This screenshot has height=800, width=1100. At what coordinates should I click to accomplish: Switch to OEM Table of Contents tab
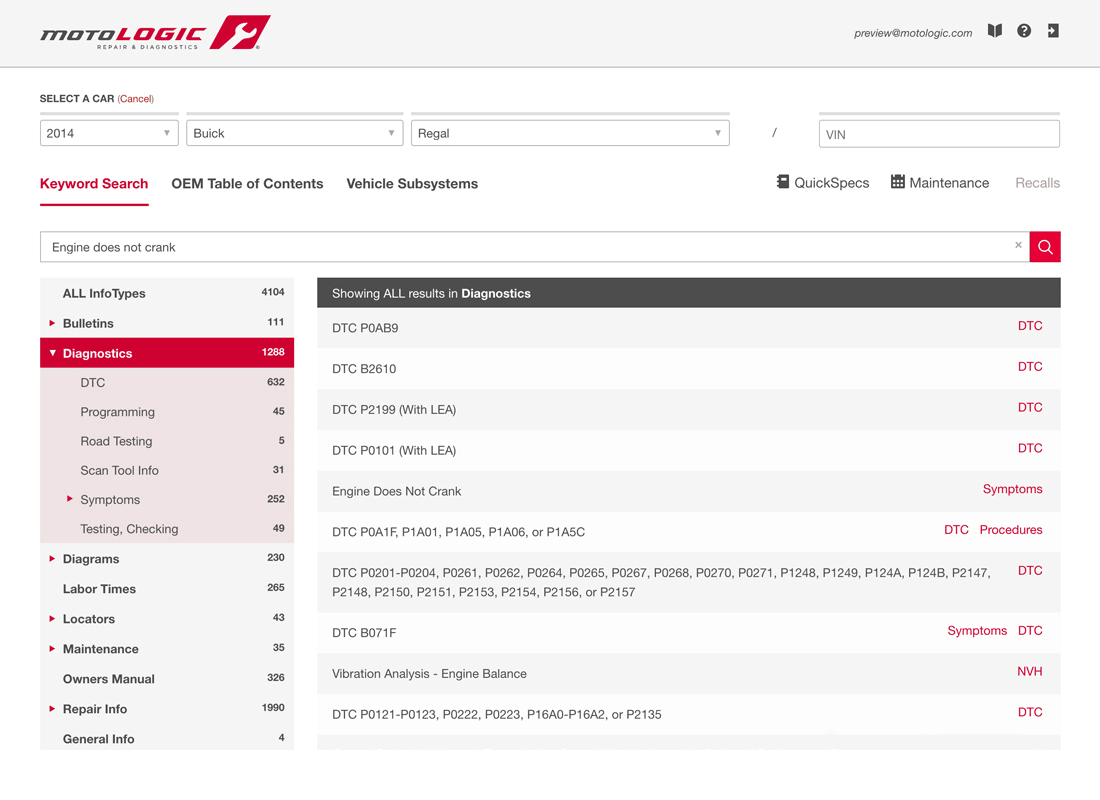[x=247, y=184]
